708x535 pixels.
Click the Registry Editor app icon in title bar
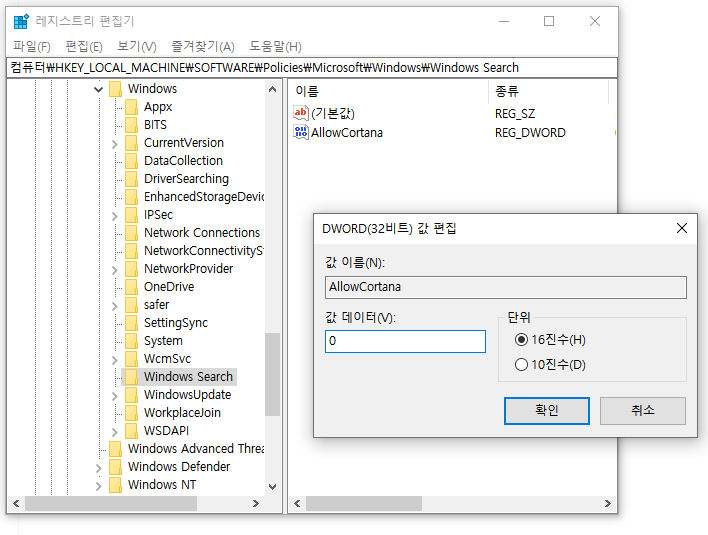tap(21, 21)
